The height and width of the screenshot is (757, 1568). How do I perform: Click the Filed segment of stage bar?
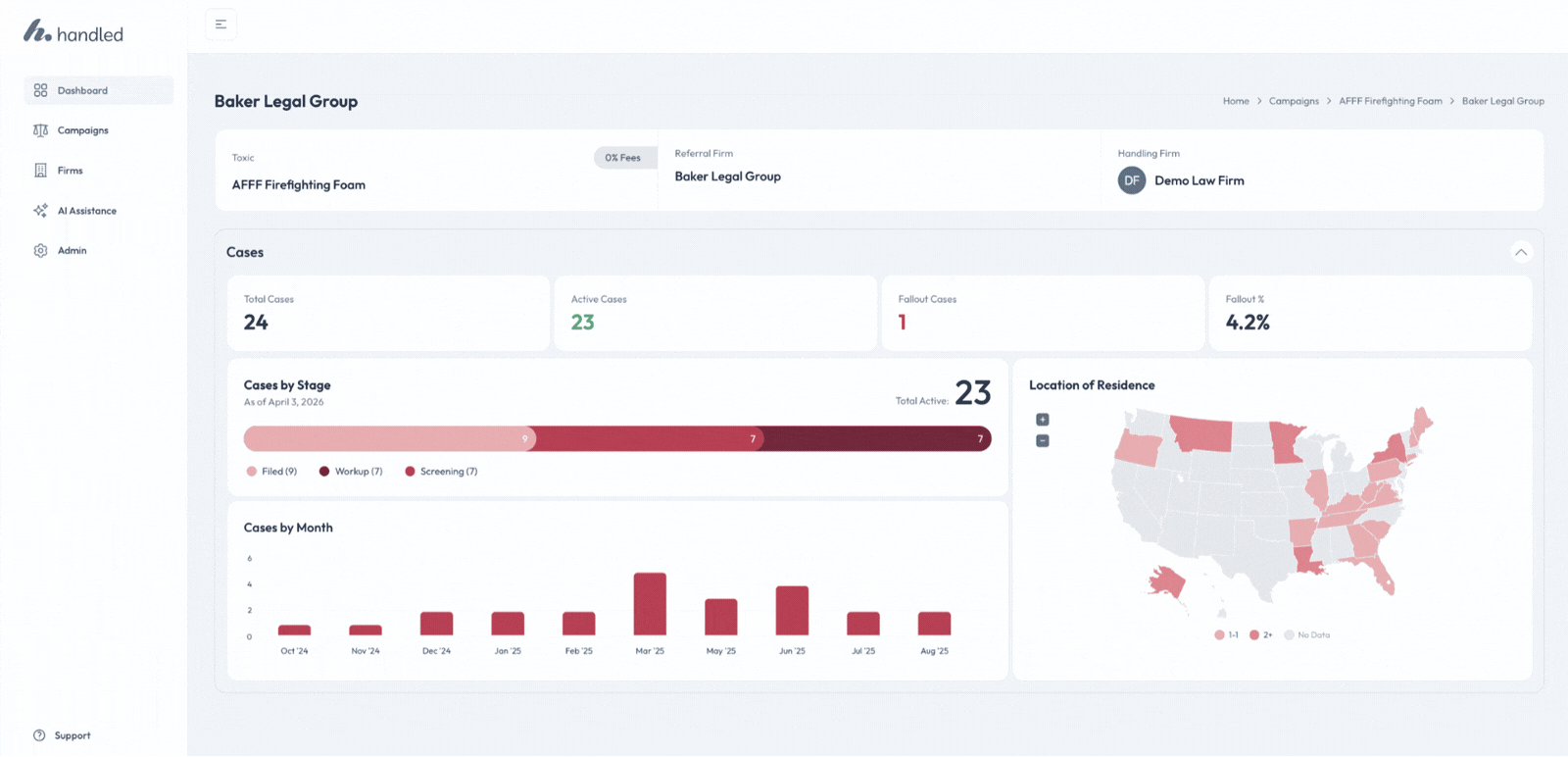point(387,438)
